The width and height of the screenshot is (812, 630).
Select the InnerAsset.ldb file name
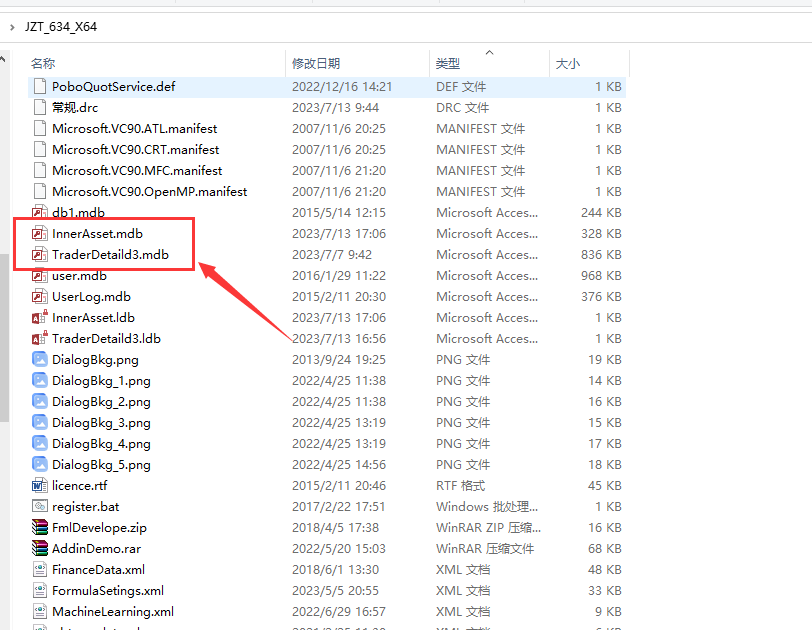[x=93, y=317]
